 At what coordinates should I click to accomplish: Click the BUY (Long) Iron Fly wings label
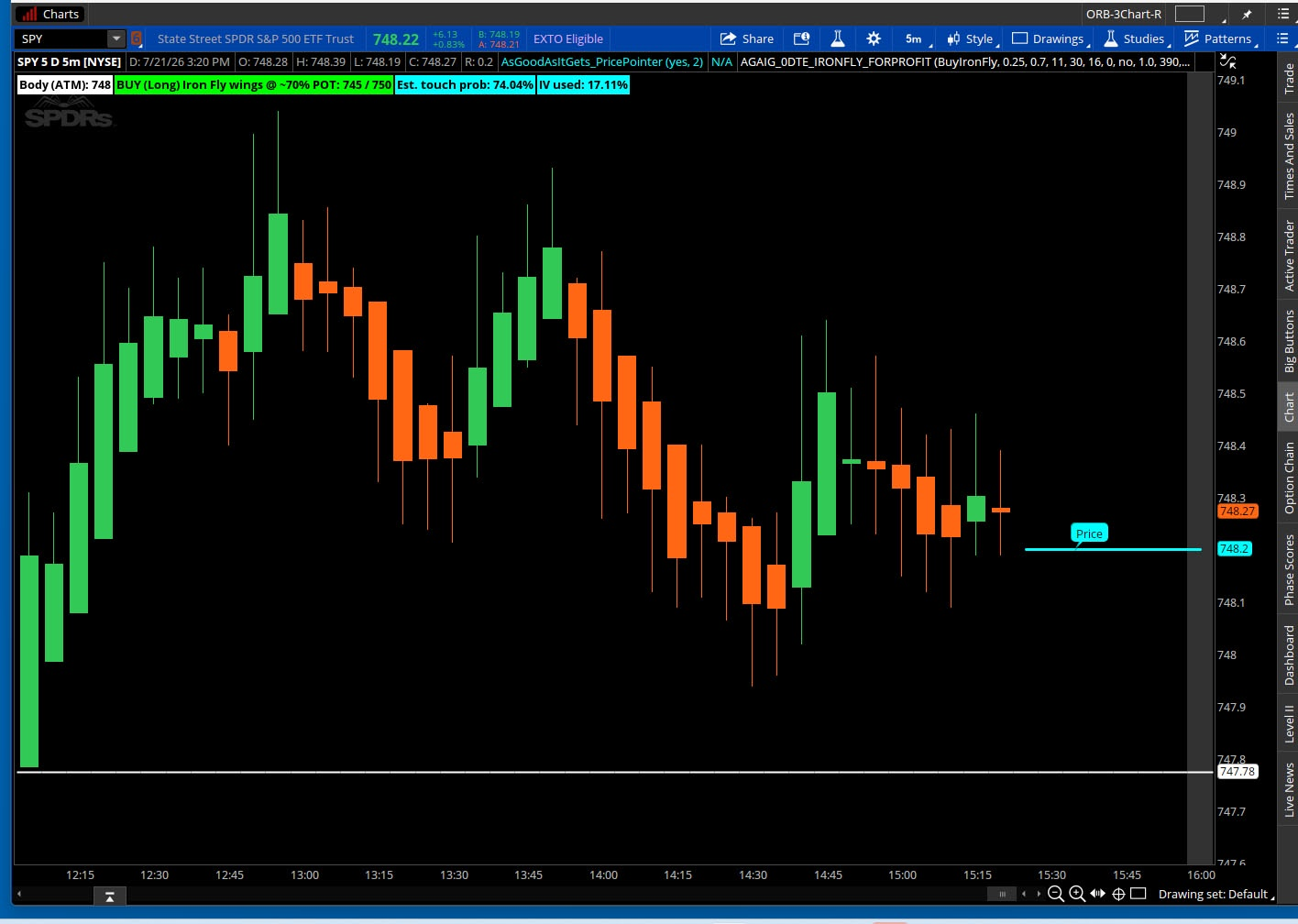(254, 84)
